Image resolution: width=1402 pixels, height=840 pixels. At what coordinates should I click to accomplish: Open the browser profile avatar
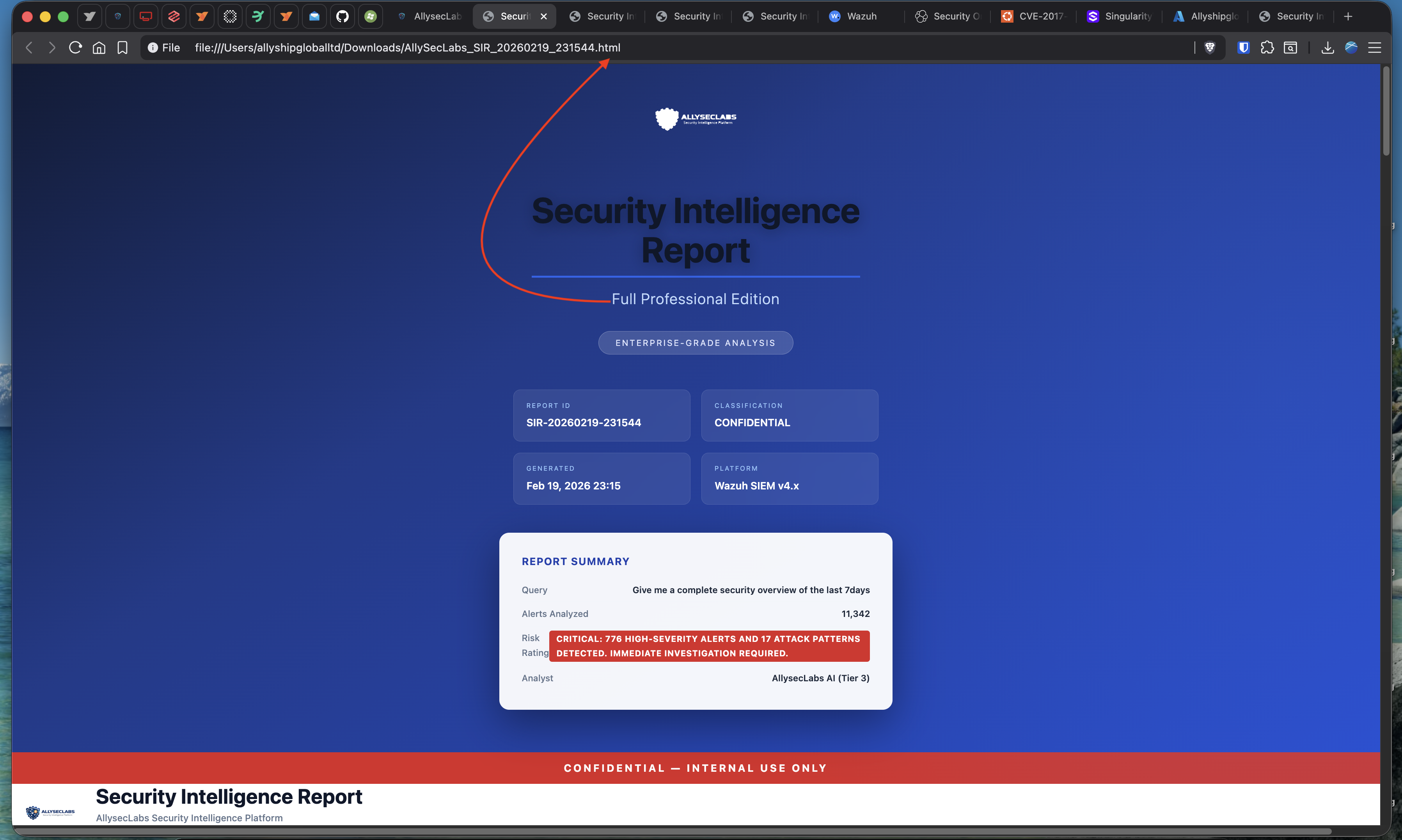pyautogui.click(x=1351, y=48)
